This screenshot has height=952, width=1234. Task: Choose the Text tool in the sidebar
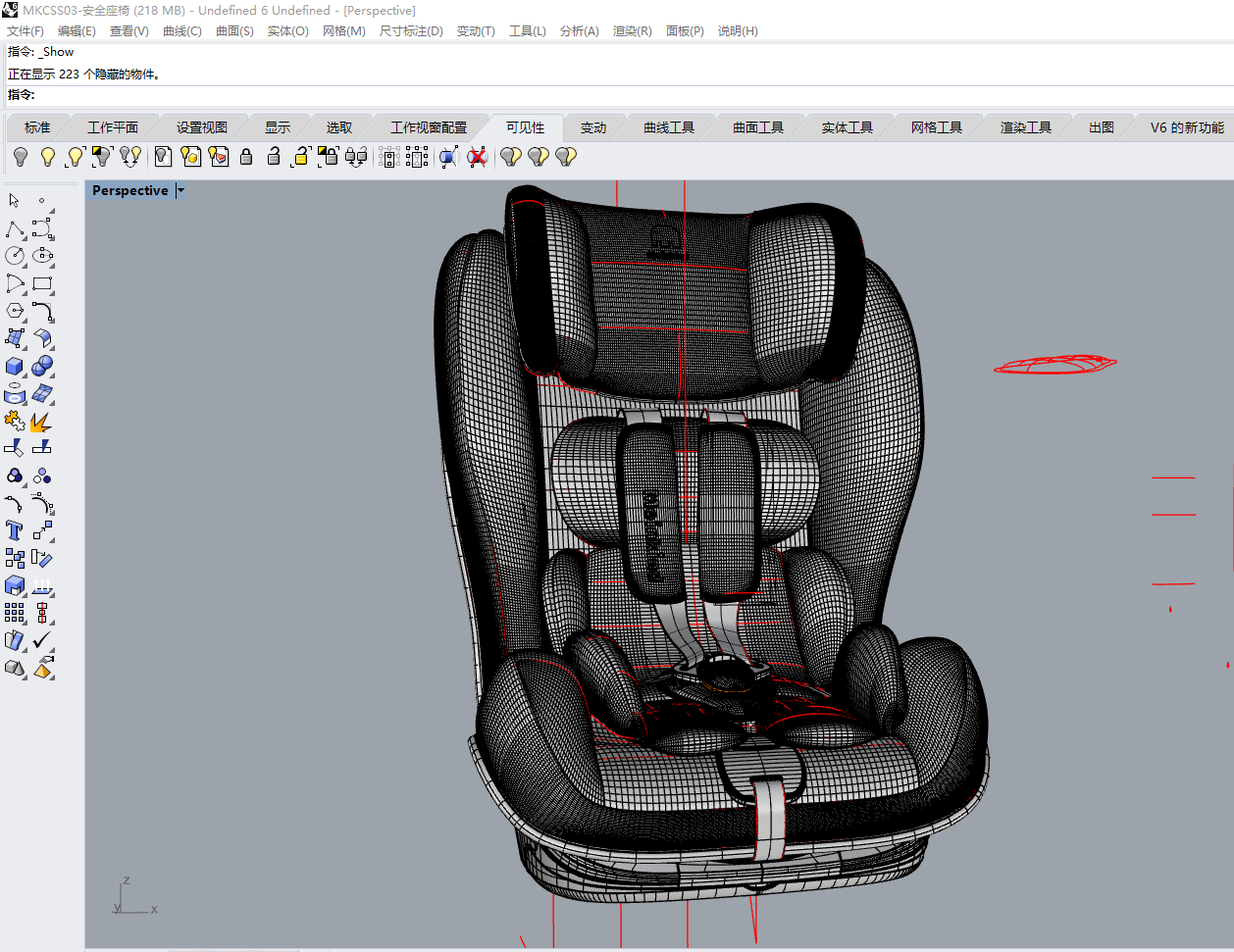coord(14,530)
